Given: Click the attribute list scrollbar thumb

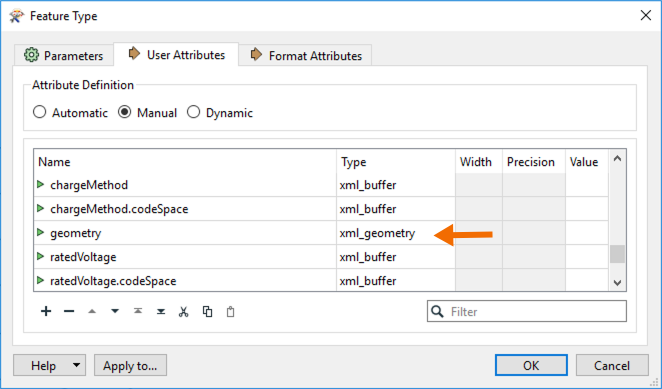Looking at the screenshot, I should point(617,254).
